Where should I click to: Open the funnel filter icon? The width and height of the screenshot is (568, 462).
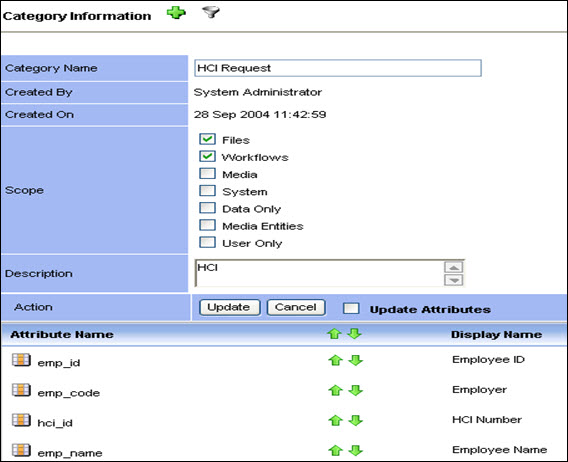[211, 12]
